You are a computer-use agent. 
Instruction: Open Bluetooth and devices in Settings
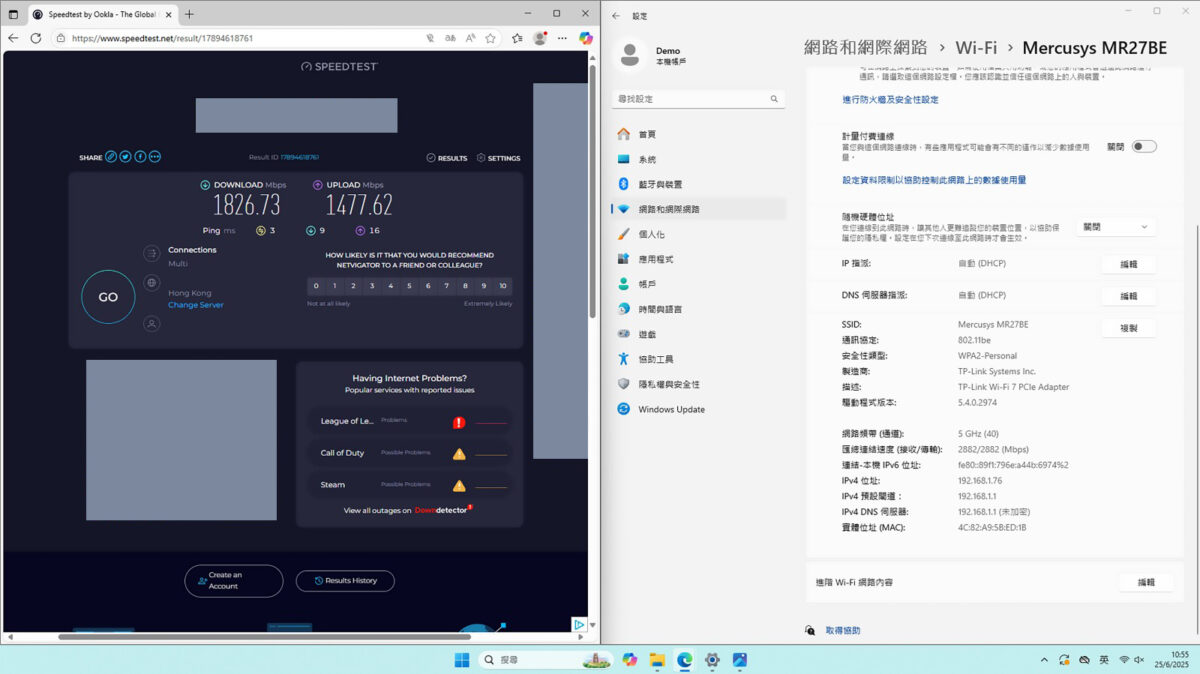coord(698,184)
